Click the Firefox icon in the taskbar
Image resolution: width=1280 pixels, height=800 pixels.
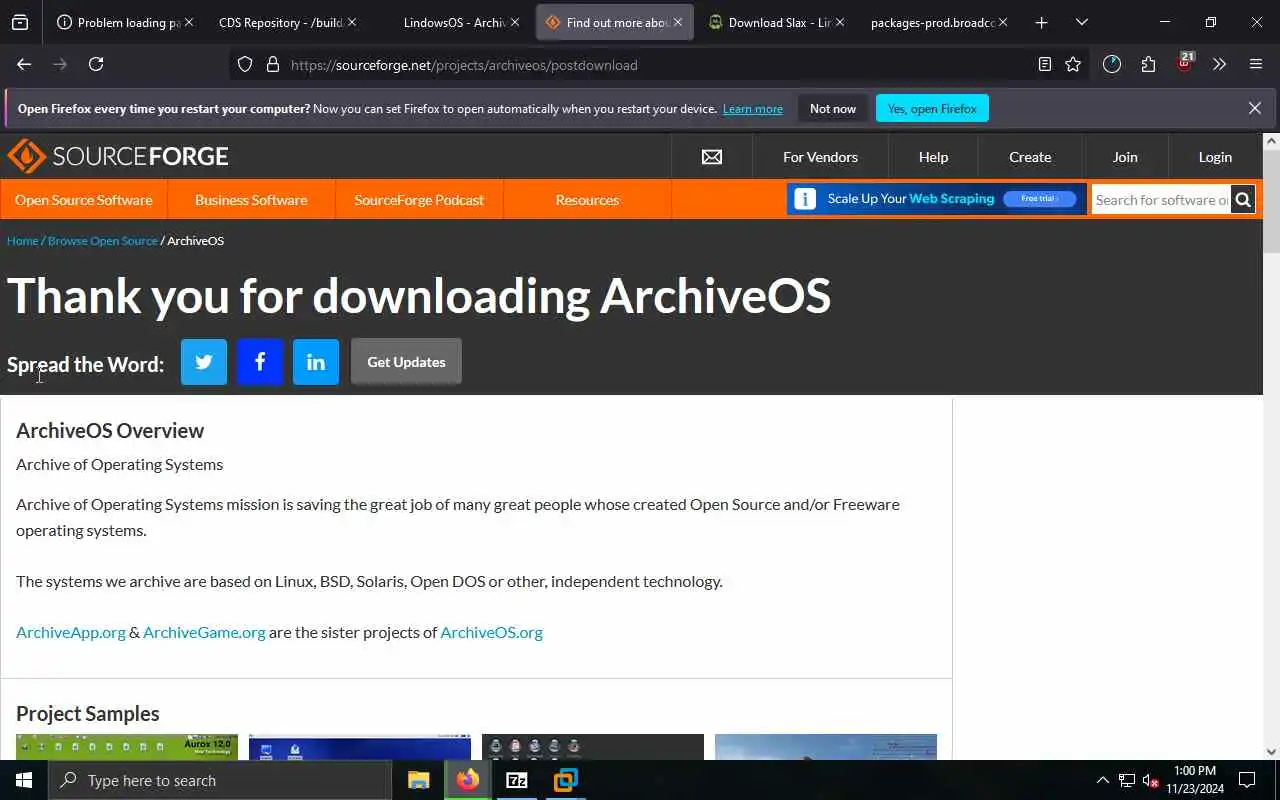tap(467, 780)
